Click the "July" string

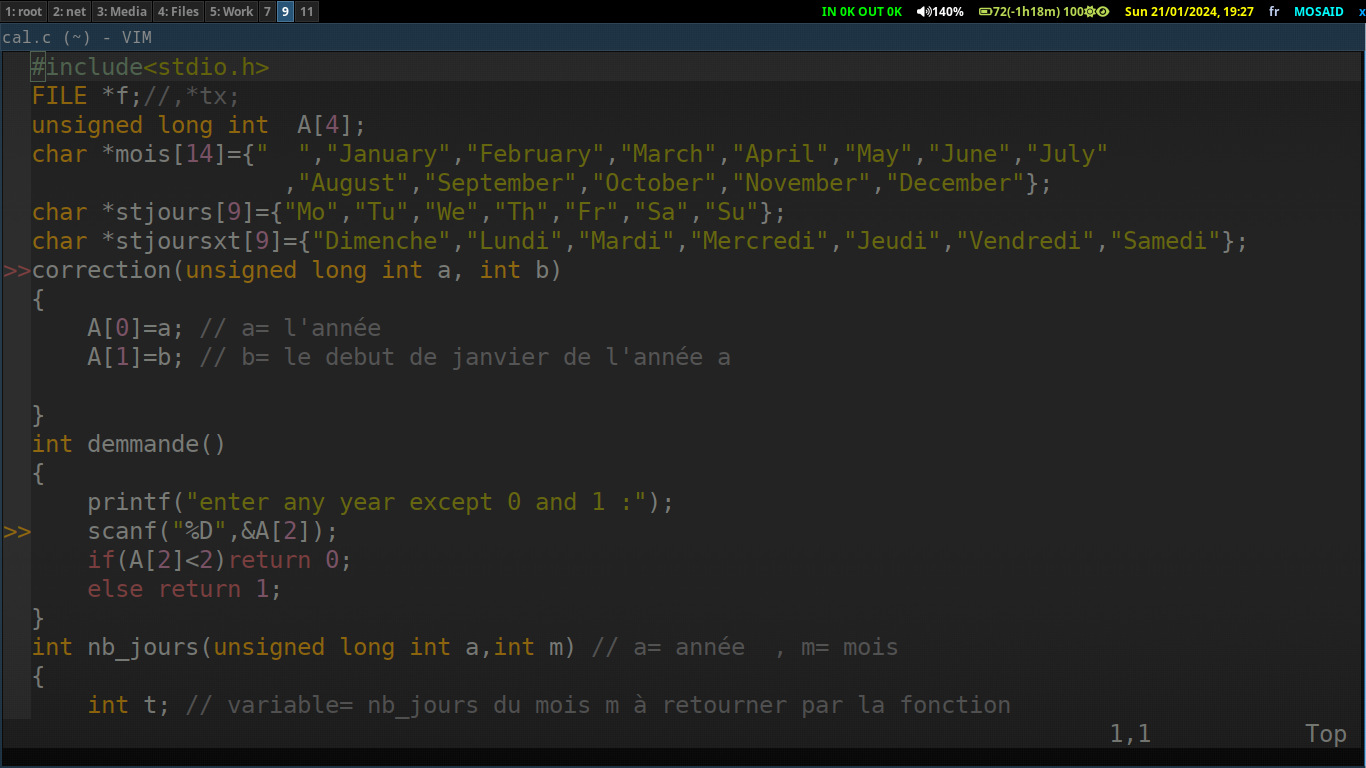tap(1068, 154)
